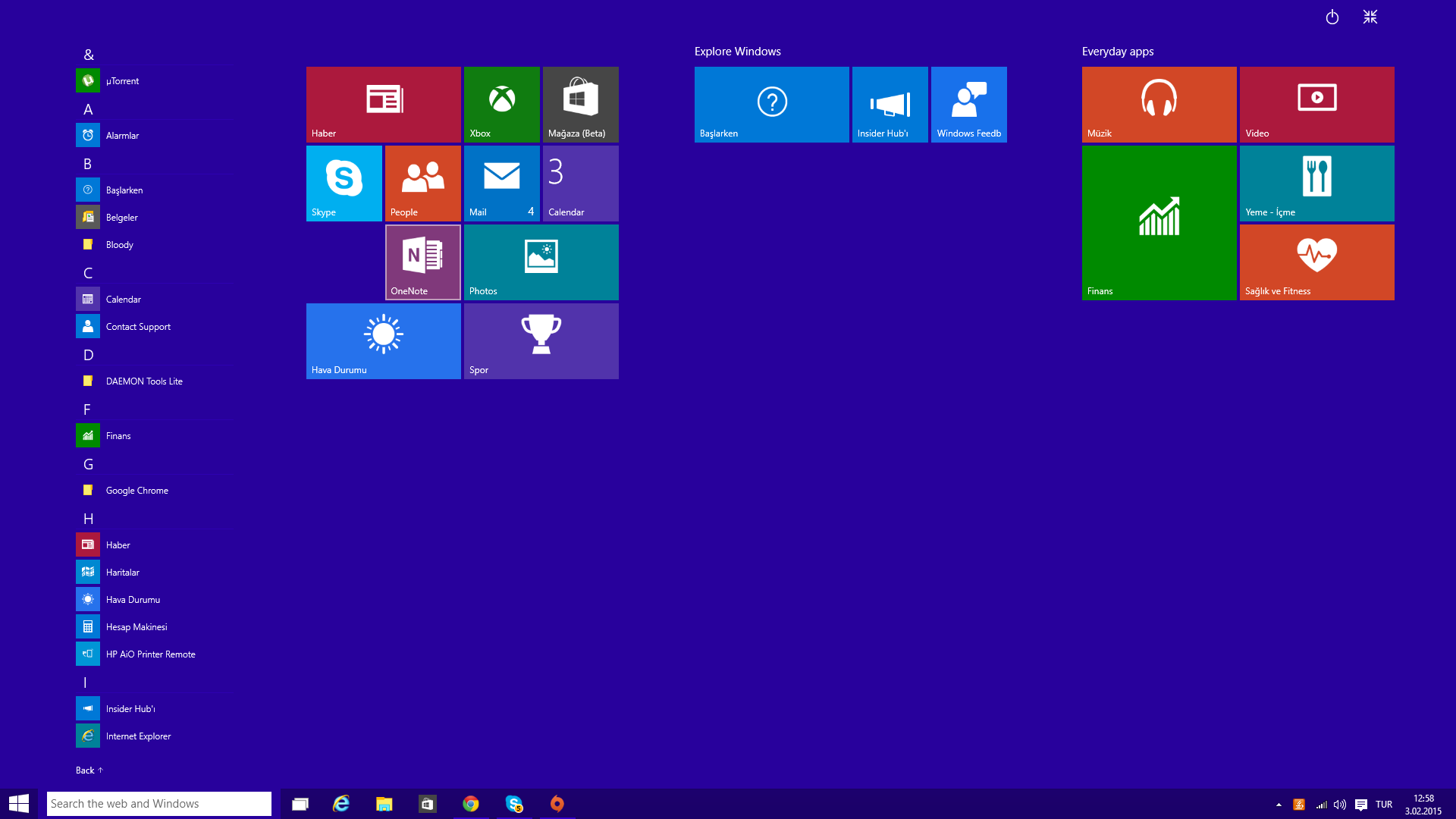Go Back from the all apps list
The width and height of the screenshot is (1456, 819).
[89, 770]
